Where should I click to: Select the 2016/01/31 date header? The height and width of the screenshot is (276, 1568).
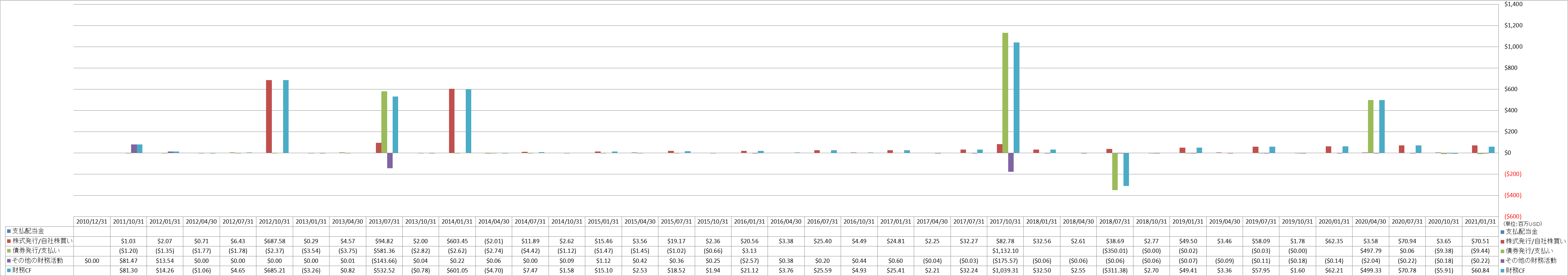(749, 222)
